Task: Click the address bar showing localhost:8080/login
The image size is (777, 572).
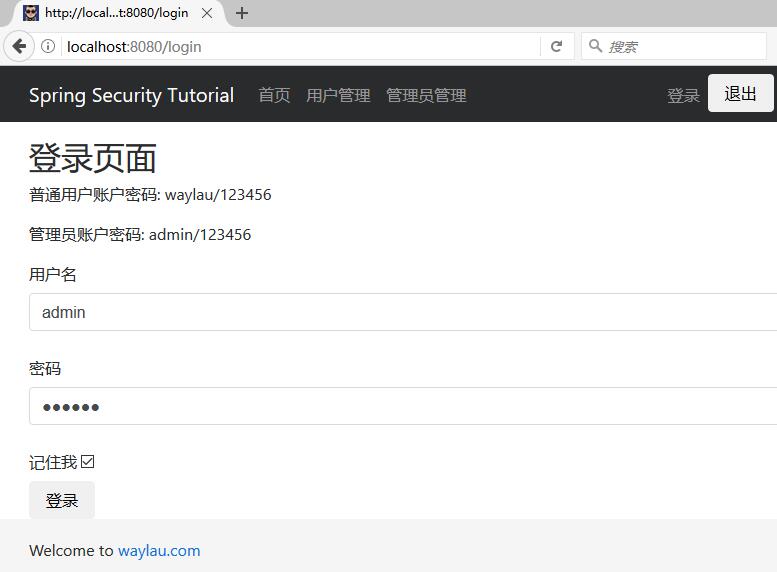Action: [x=300, y=47]
